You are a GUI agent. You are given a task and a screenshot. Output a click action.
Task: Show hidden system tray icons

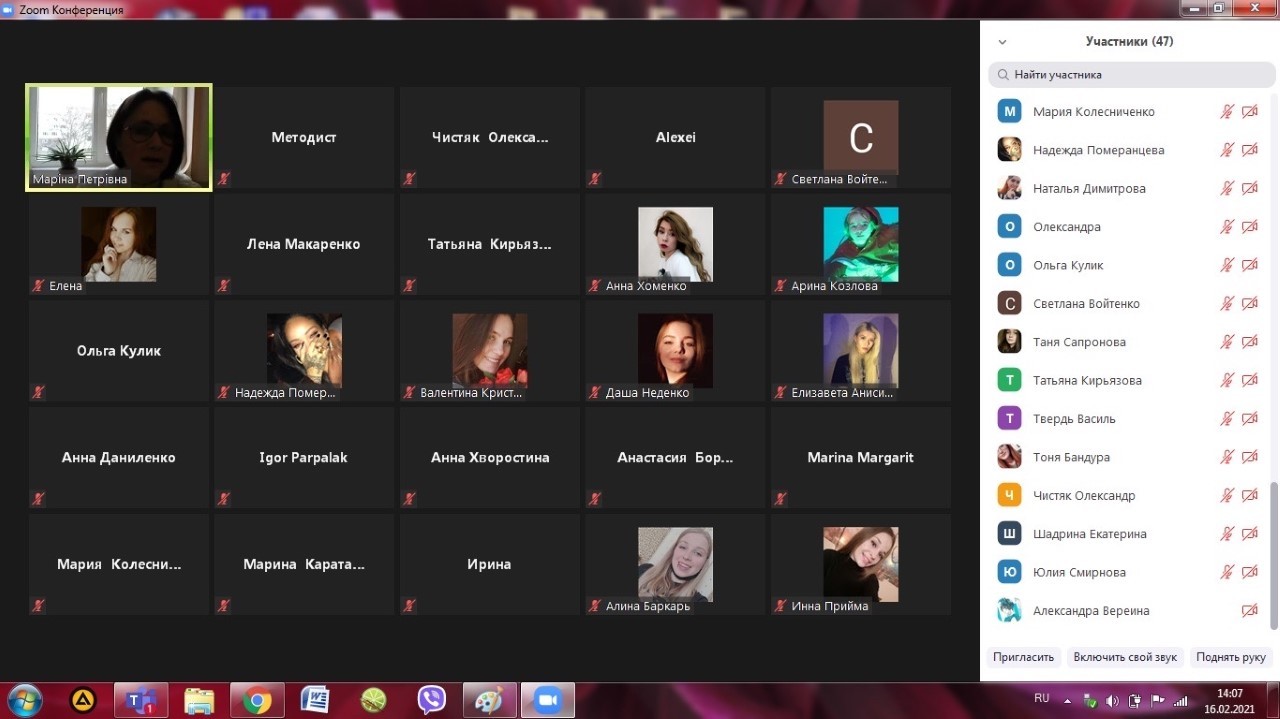click(x=1067, y=700)
